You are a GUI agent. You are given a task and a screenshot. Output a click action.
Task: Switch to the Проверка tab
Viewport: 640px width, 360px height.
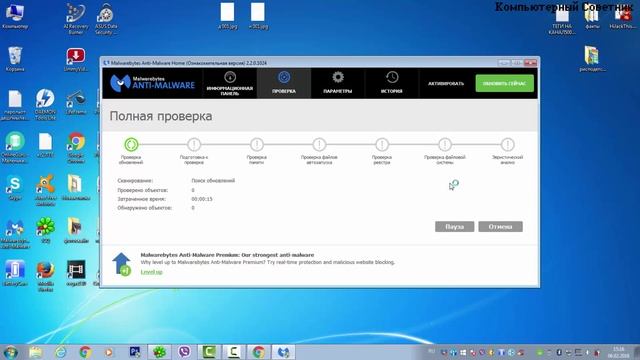[x=284, y=83]
